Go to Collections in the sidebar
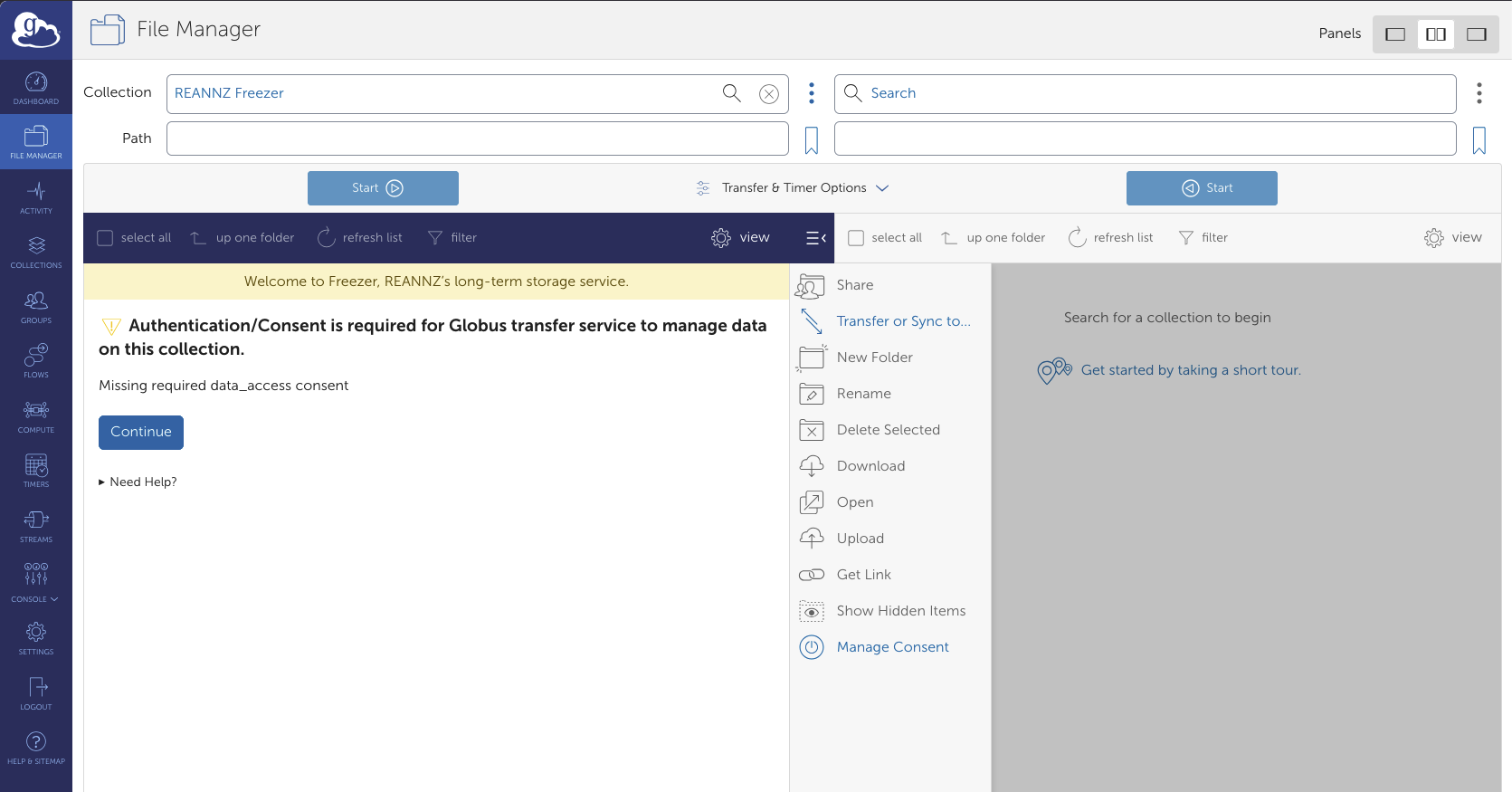This screenshot has width=1512, height=792. pyautogui.click(x=36, y=252)
